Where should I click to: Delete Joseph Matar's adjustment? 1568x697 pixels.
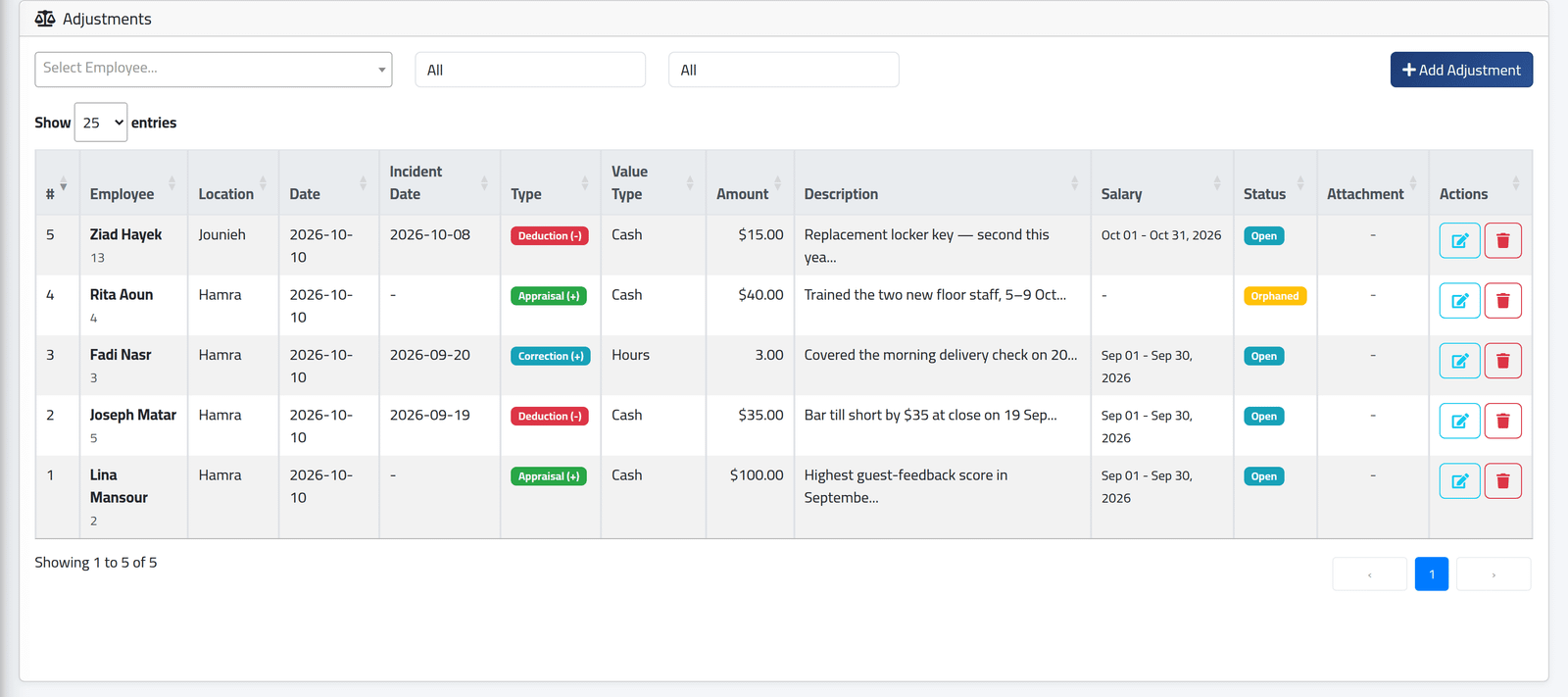click(1502, 421)
